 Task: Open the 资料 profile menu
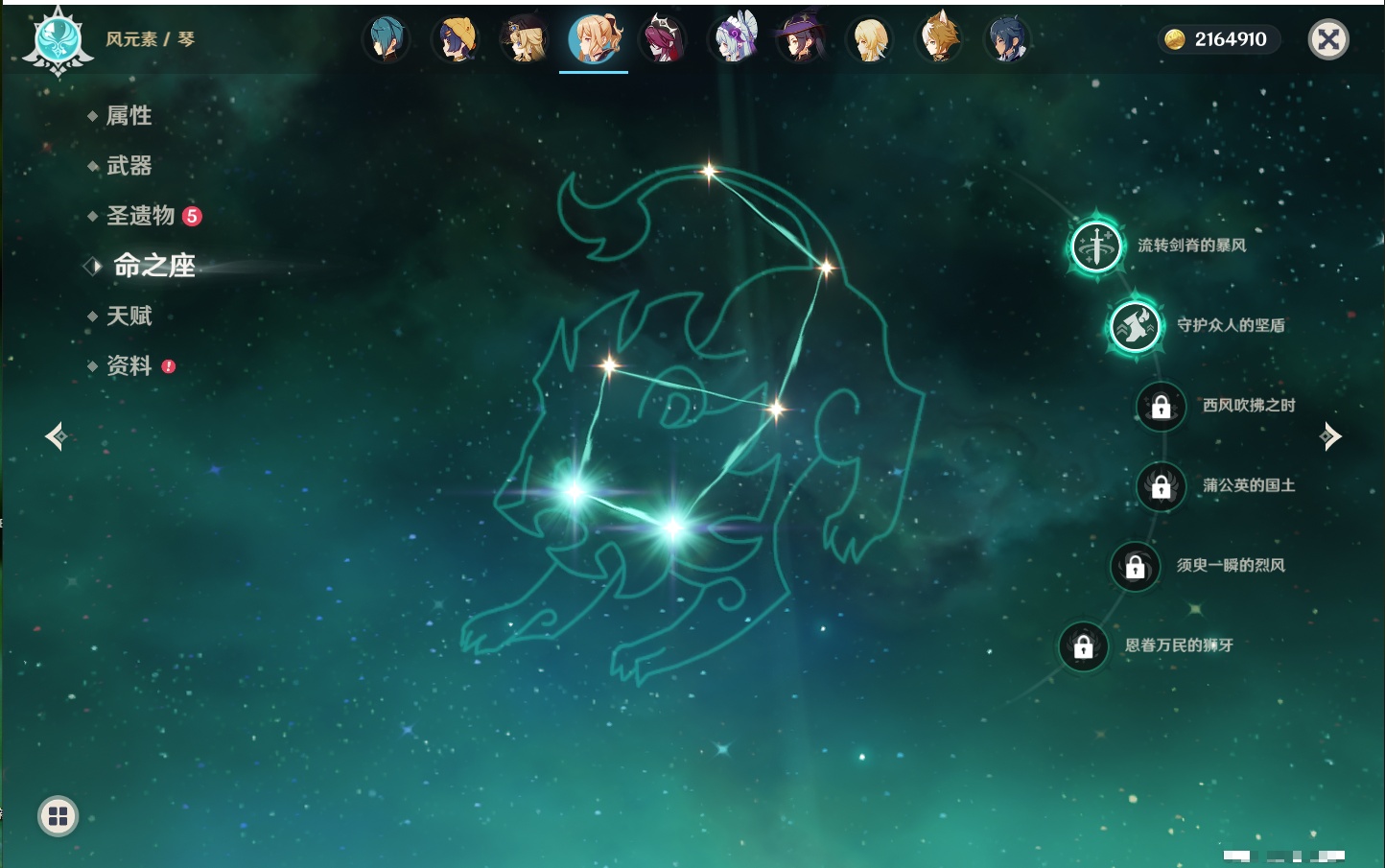(129, 365)
